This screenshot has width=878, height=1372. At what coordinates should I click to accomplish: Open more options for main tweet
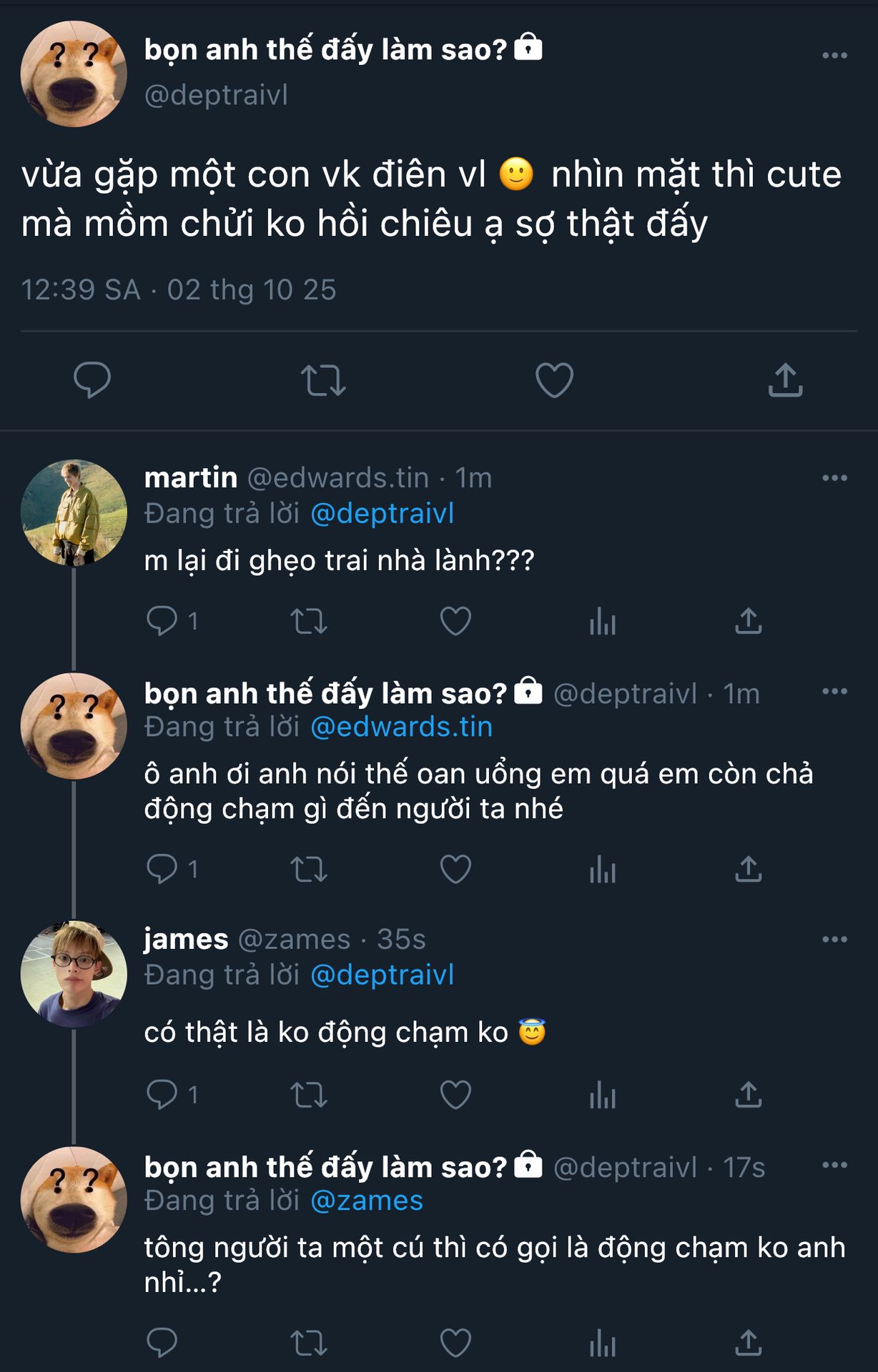pyautogui.click(x=834, y=56)
